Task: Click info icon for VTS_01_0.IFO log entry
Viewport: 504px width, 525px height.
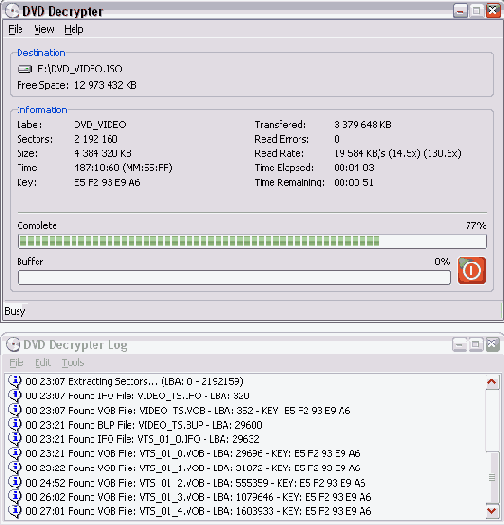Action: tap(15, 439)
